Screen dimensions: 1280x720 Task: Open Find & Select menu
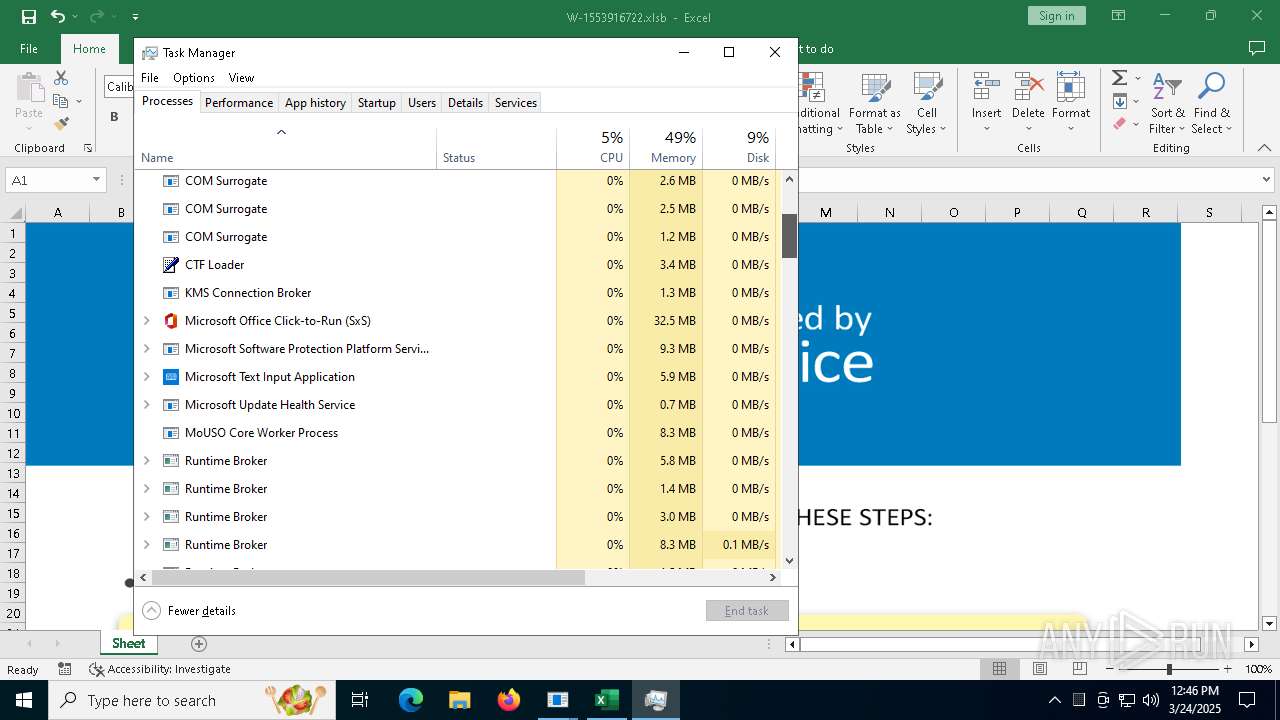pos(1212,104)
